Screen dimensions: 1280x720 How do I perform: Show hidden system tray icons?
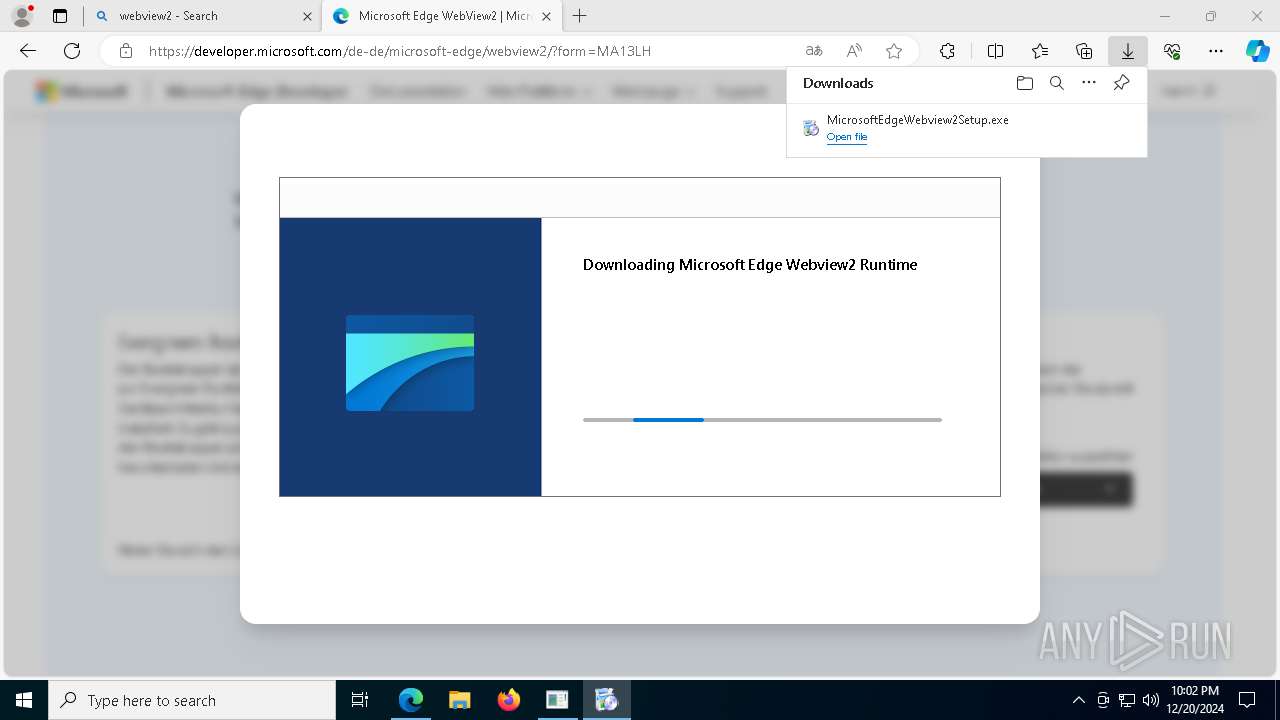(x=1078, y=700)
